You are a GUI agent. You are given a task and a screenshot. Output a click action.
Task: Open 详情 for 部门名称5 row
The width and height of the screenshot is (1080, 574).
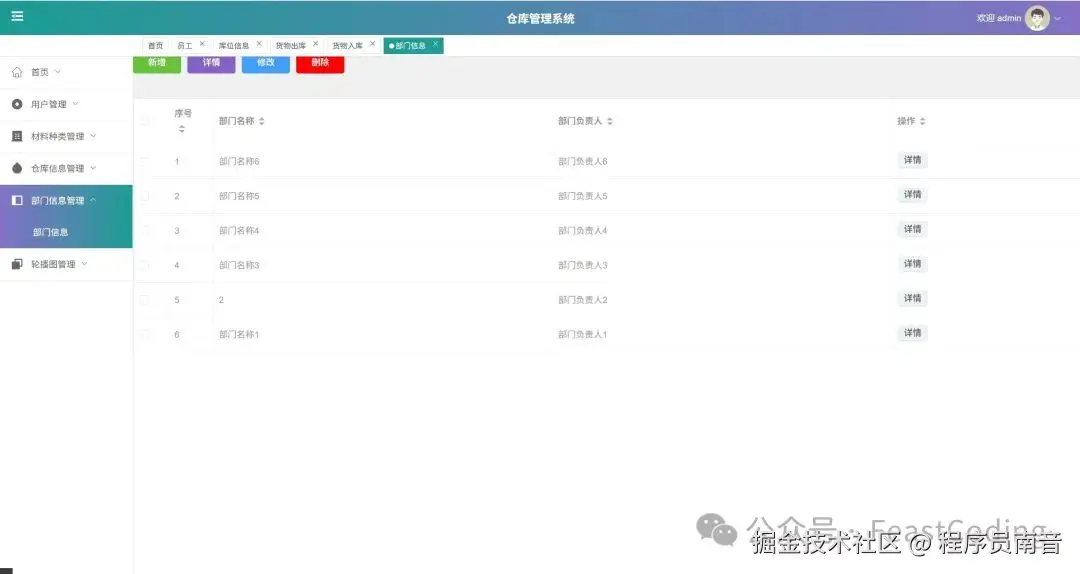[913, 194]
